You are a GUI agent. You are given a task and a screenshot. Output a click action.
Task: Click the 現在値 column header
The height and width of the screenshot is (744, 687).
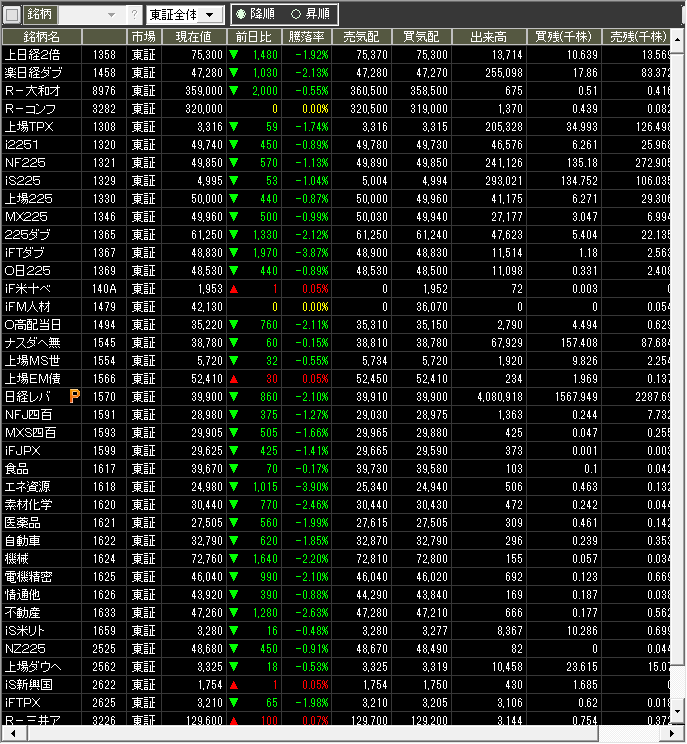tap(193, 36)
